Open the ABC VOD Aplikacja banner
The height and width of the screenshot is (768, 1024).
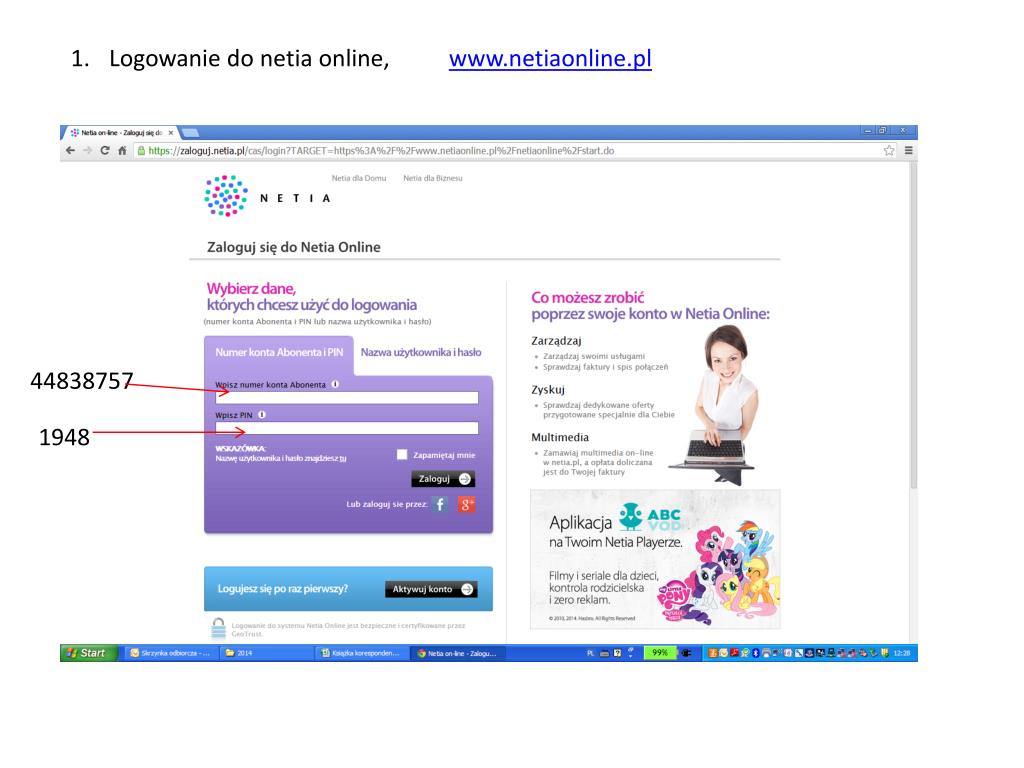655,559
